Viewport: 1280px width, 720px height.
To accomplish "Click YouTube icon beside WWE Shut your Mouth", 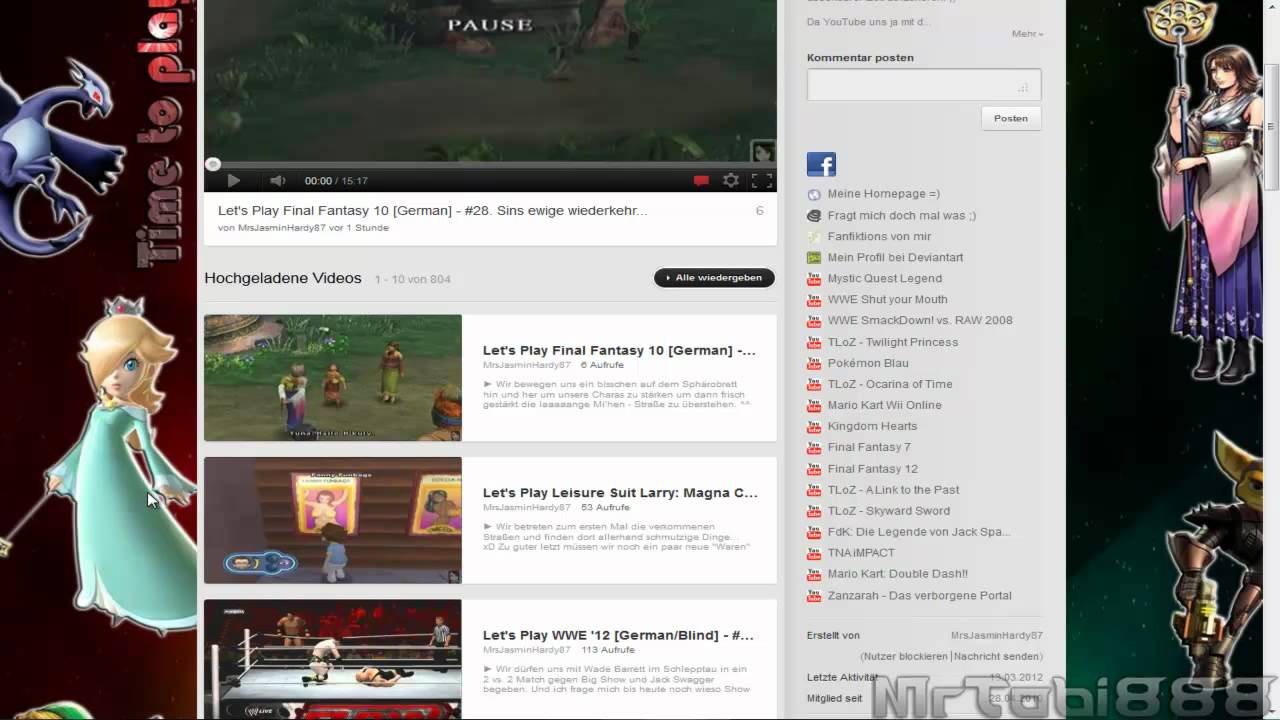I will click(x=814, y=300).
